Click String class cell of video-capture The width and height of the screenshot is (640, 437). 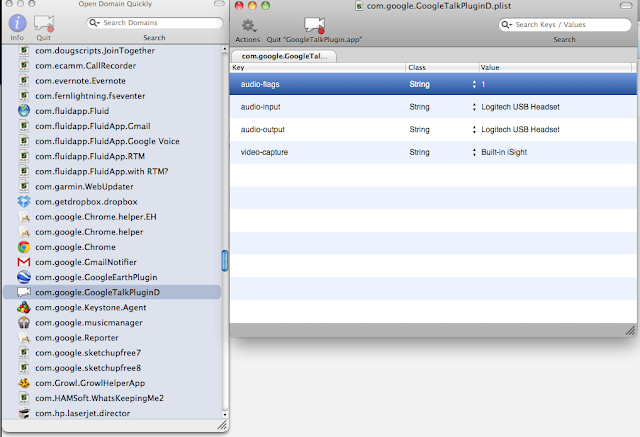click(x=420, y=152)
